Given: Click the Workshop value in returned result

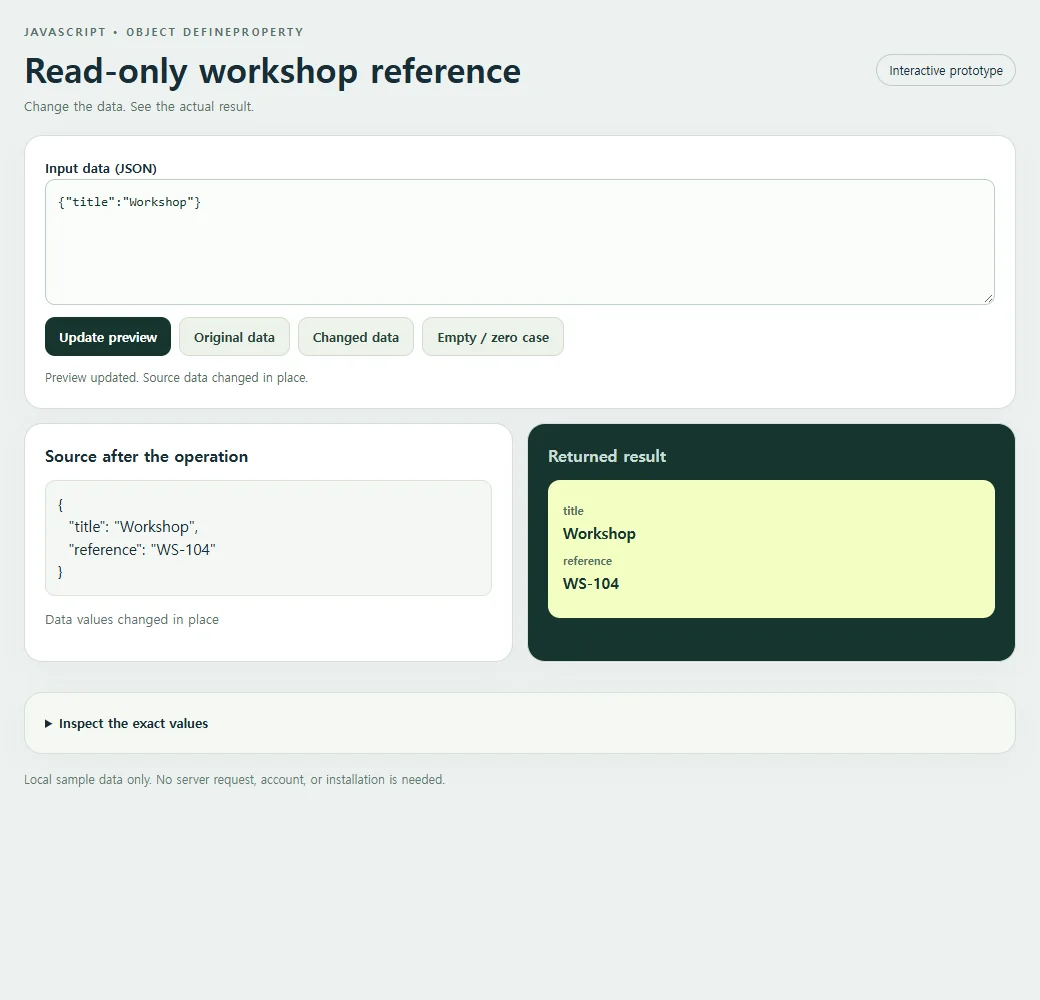Looking at the screenshot, I should click(599, 534).
